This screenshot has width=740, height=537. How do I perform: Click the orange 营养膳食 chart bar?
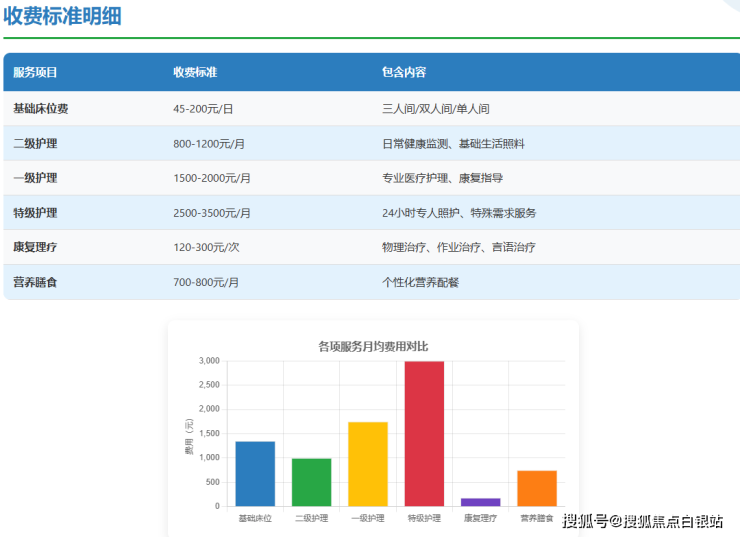[x=537, y=488]
